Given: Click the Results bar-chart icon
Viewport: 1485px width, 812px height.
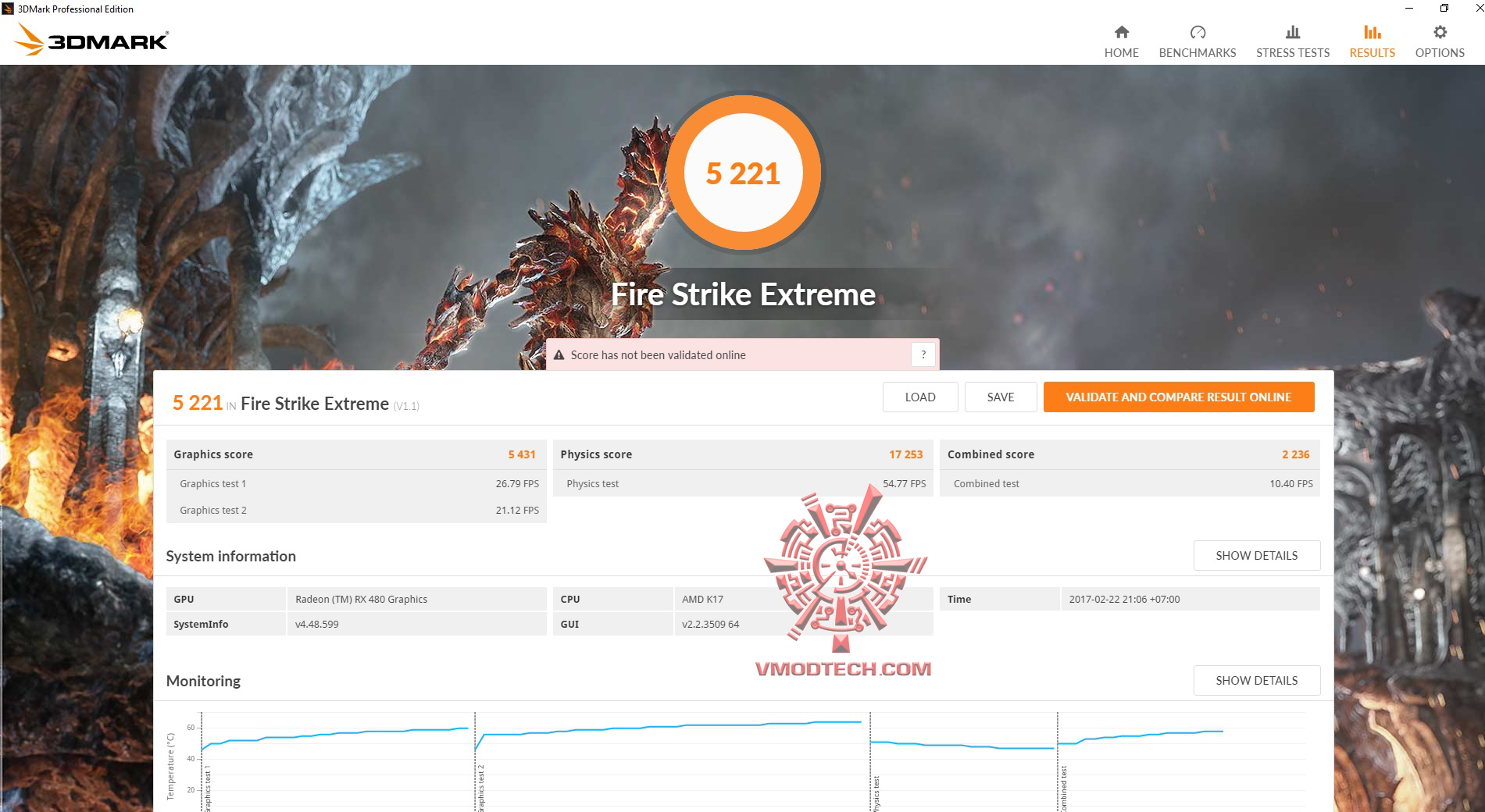Looking at the screenshot, I should point(1371,33).
